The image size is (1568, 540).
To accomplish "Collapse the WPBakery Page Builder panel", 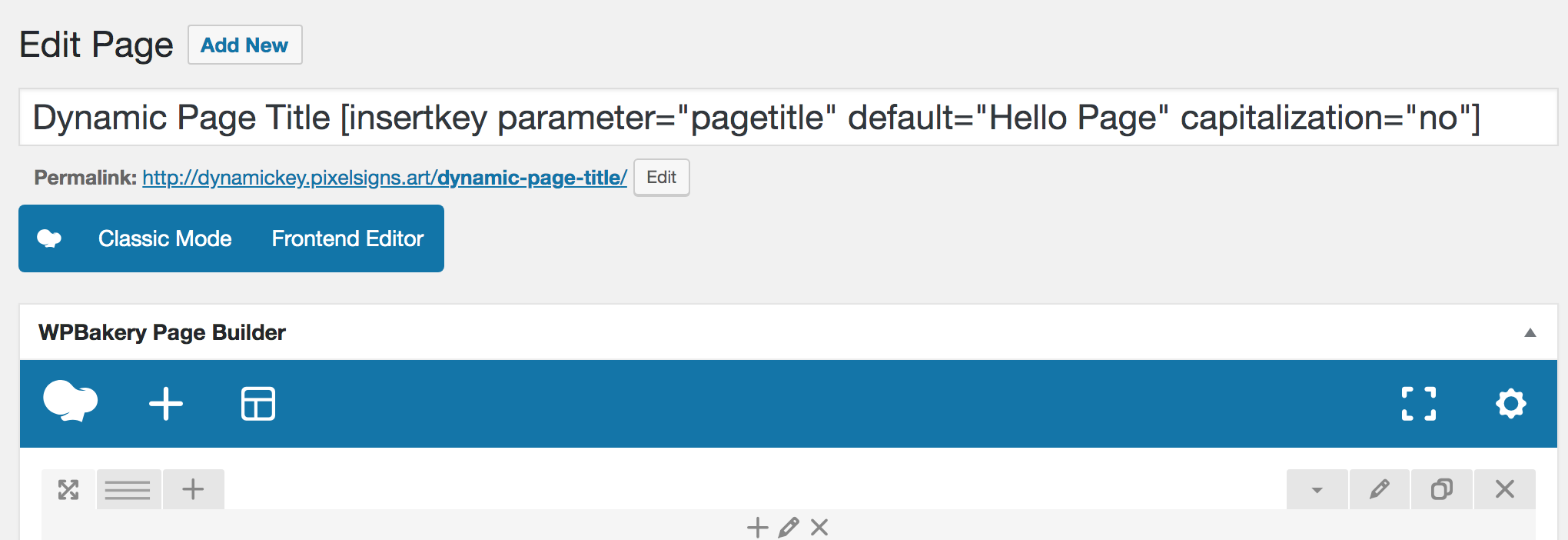I will 1530,332.
